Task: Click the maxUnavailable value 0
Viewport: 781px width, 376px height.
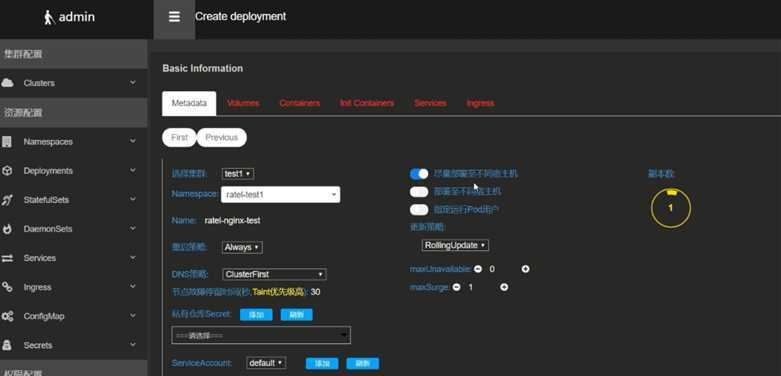Action: (492, 269)
